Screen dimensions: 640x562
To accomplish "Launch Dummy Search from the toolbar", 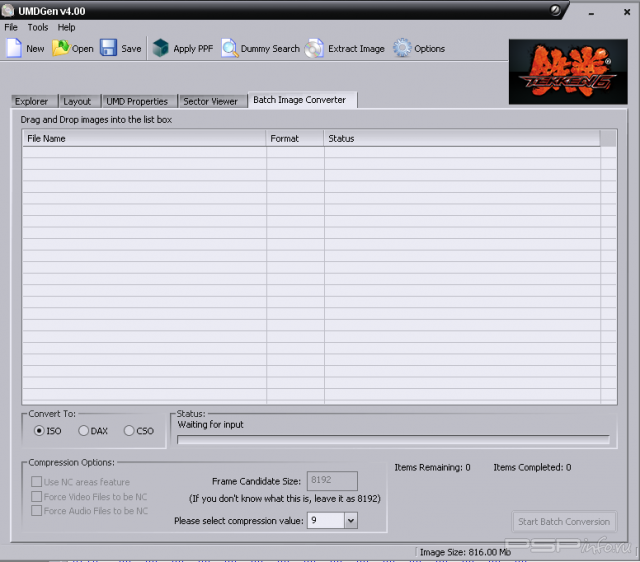I will click(x=229, y=48).
